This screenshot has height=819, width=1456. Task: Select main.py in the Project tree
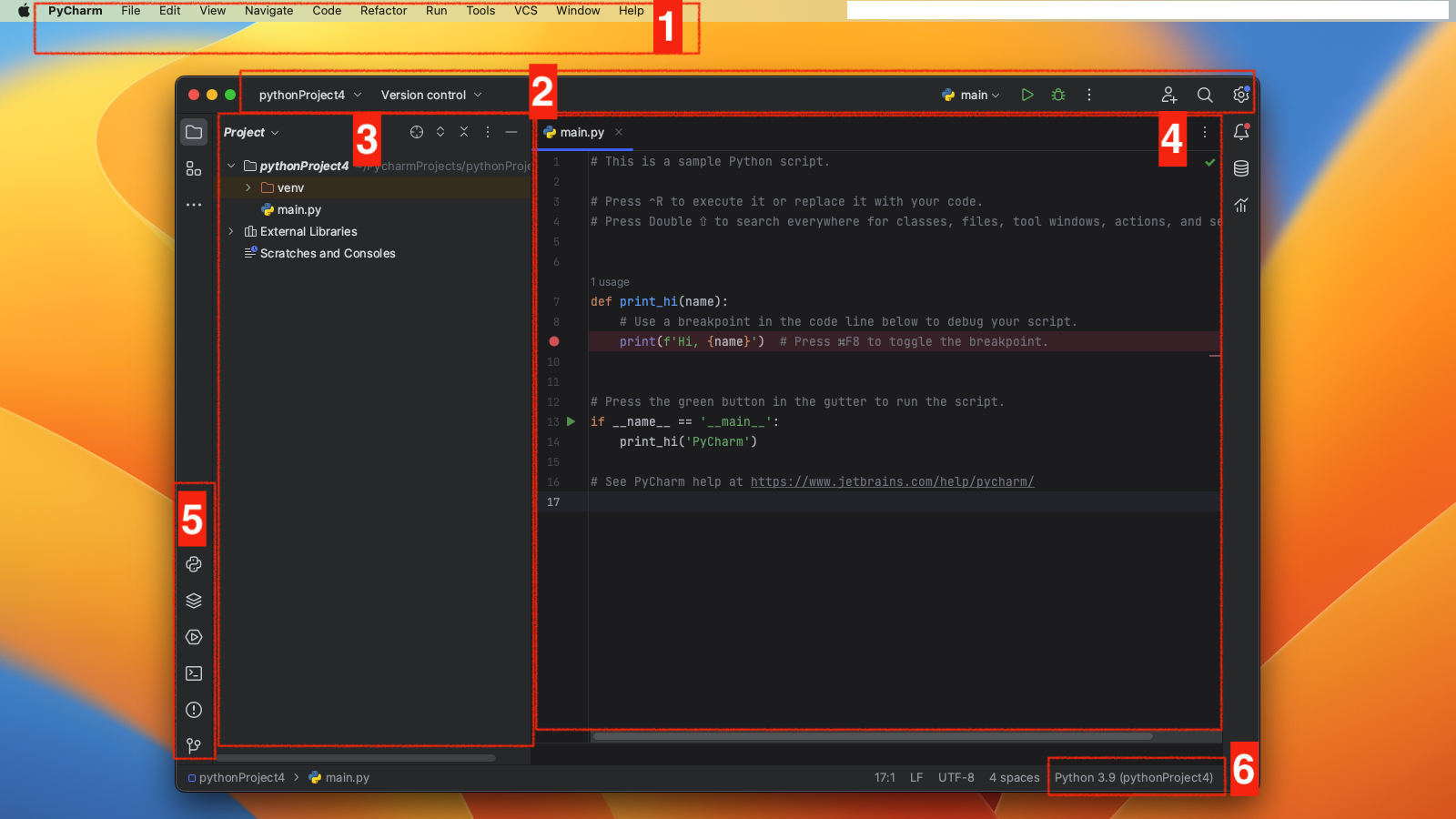(x=299, y=209)
